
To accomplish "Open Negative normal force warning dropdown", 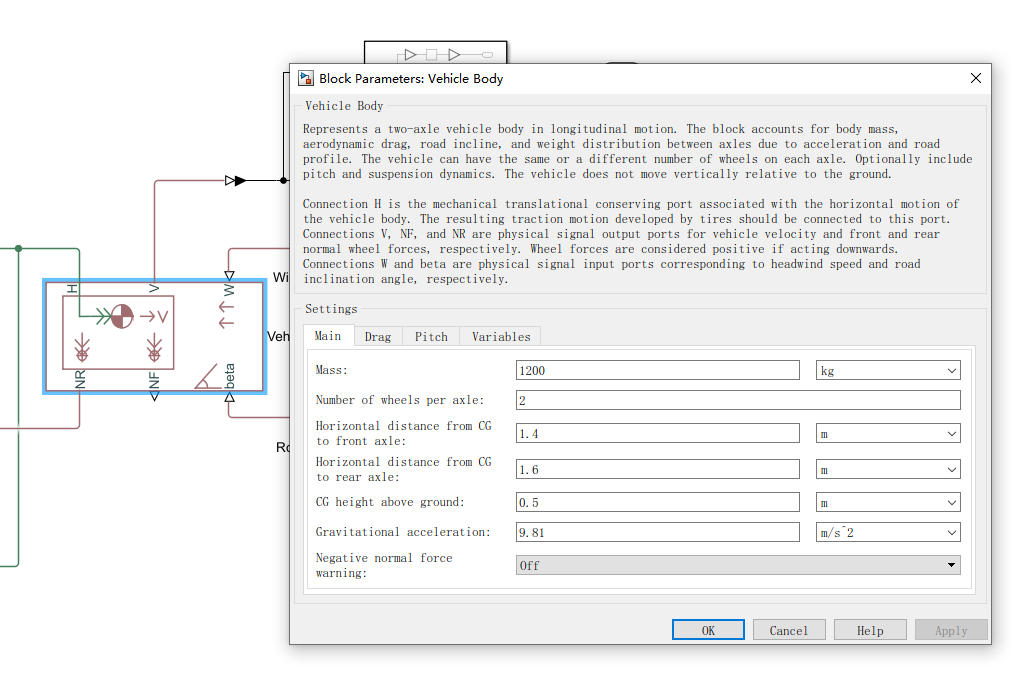I will 738,565.
